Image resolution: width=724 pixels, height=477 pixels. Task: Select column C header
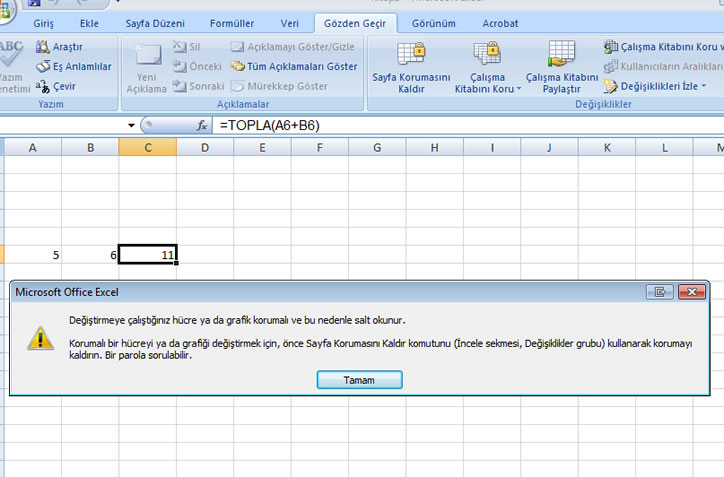pyautogui.click(x=148, y=148)
